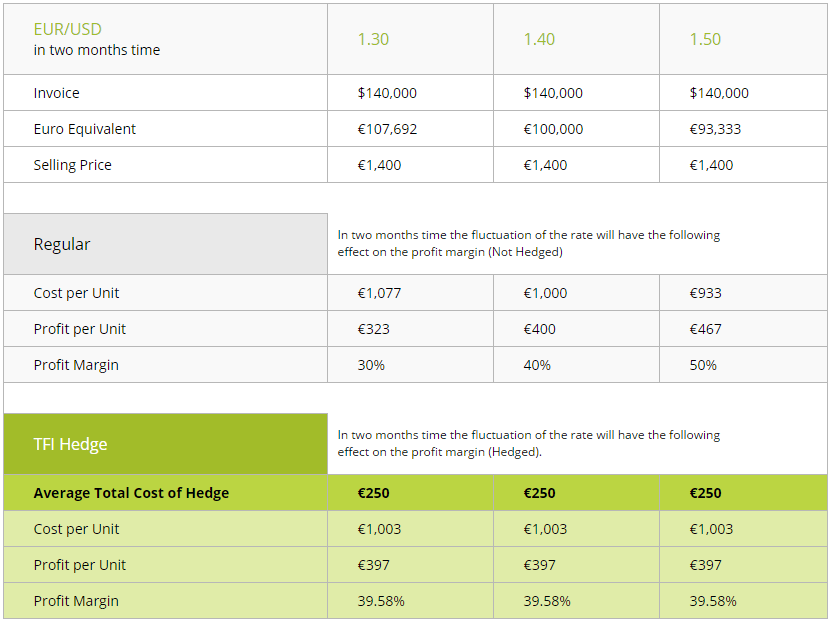The image size is (832, 623).
Task: Click the Not Hedged description text
Action: coord(530,243)
